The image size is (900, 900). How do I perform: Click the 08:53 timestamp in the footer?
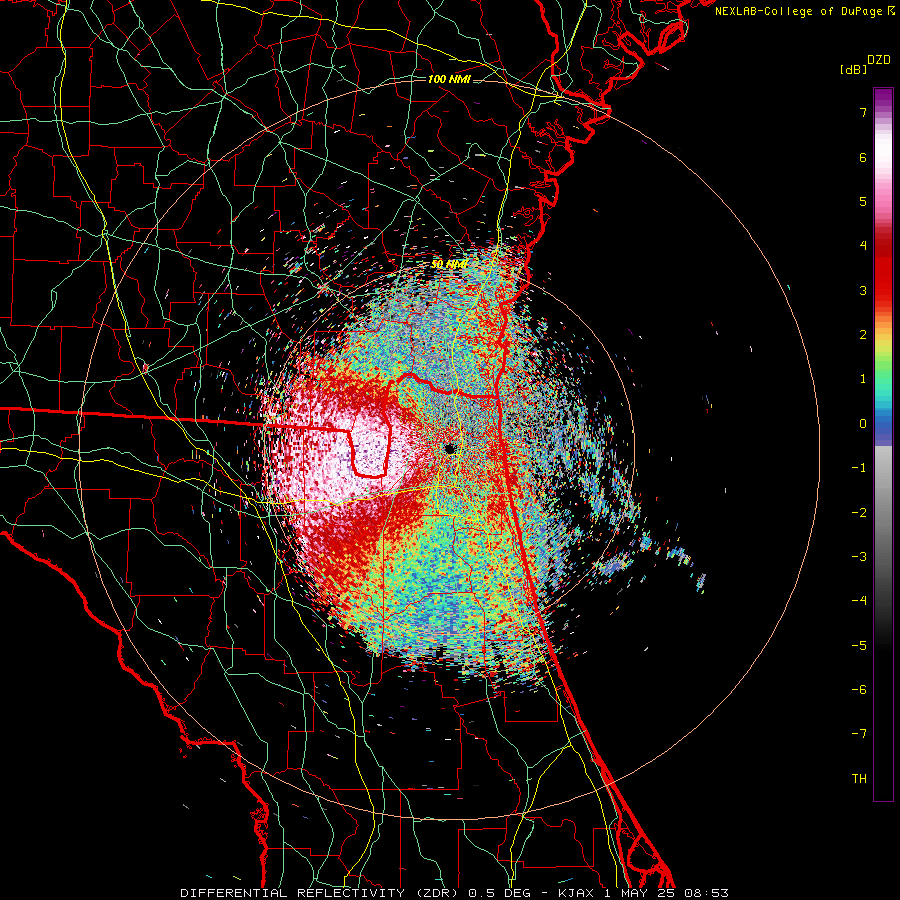coord(707,893)
